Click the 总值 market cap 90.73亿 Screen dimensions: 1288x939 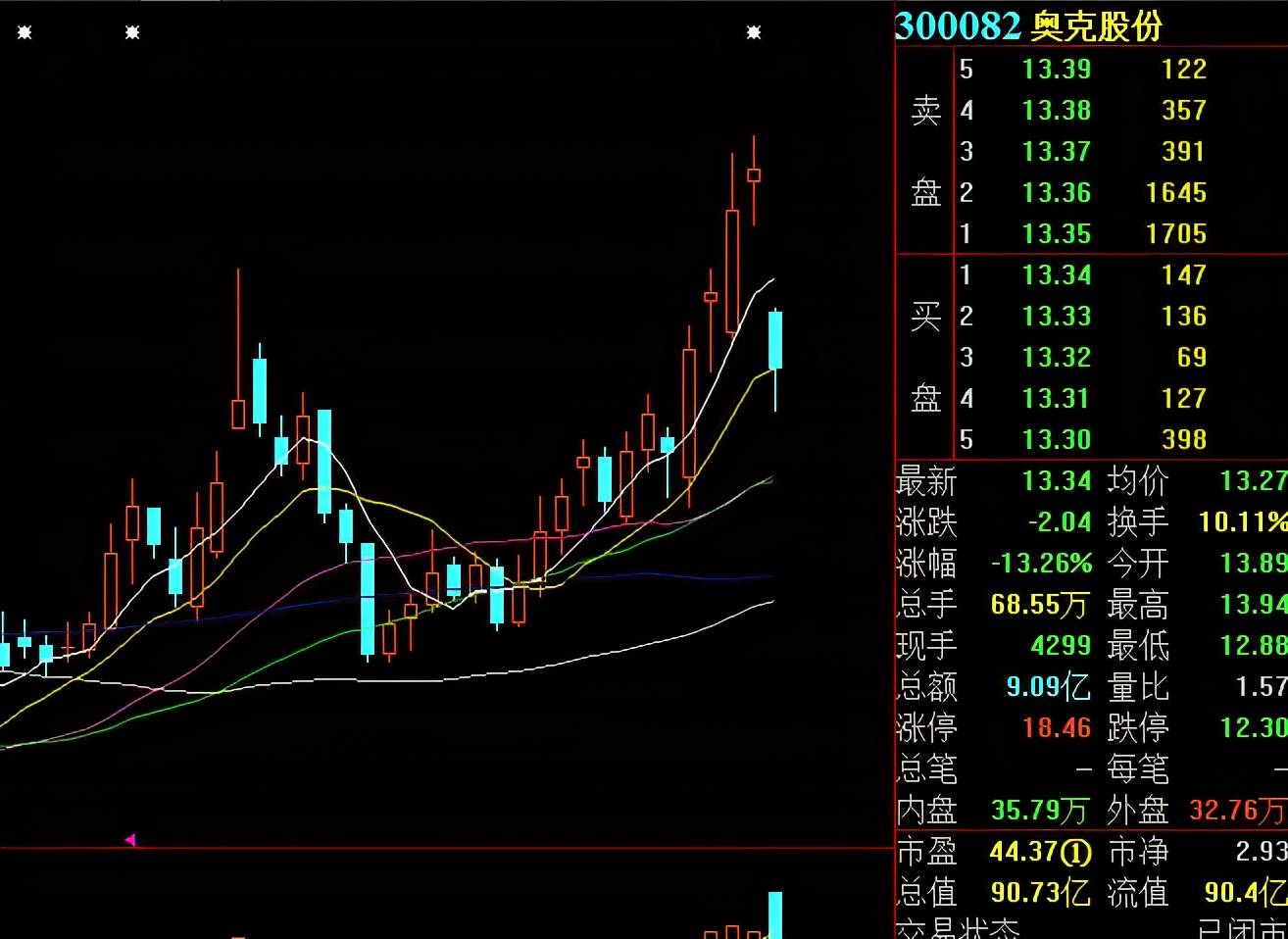click(1039, 893)
